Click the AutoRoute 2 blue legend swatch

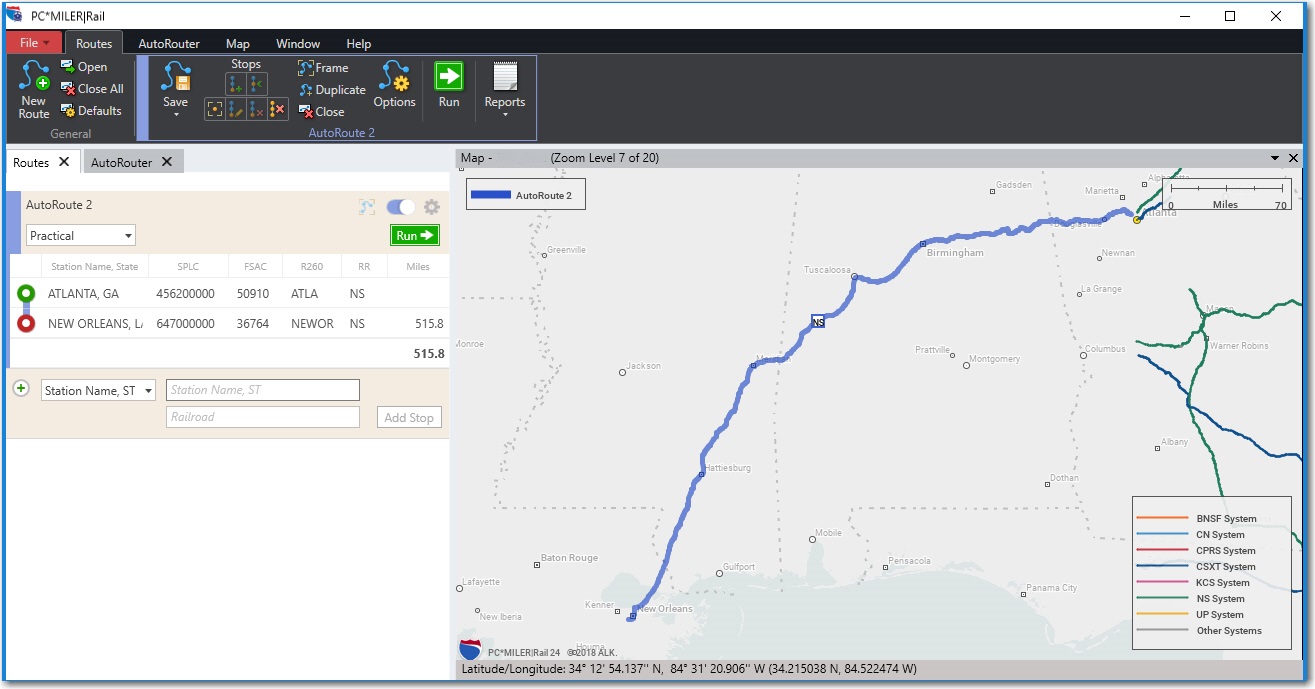point(491,195)
